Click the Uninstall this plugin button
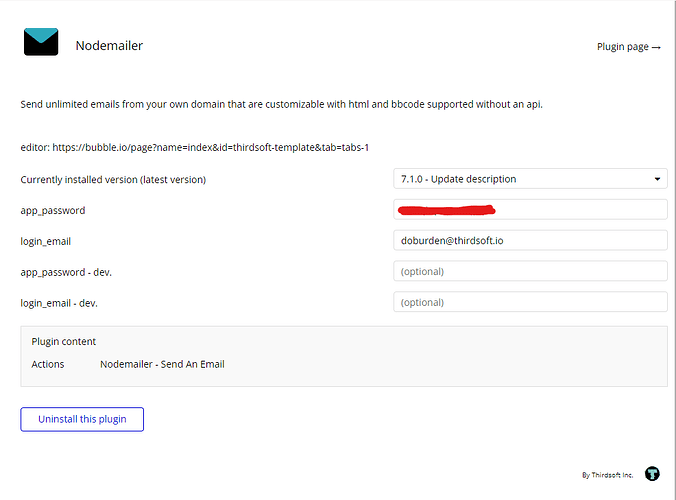676x500 pixels. (82, 419)
